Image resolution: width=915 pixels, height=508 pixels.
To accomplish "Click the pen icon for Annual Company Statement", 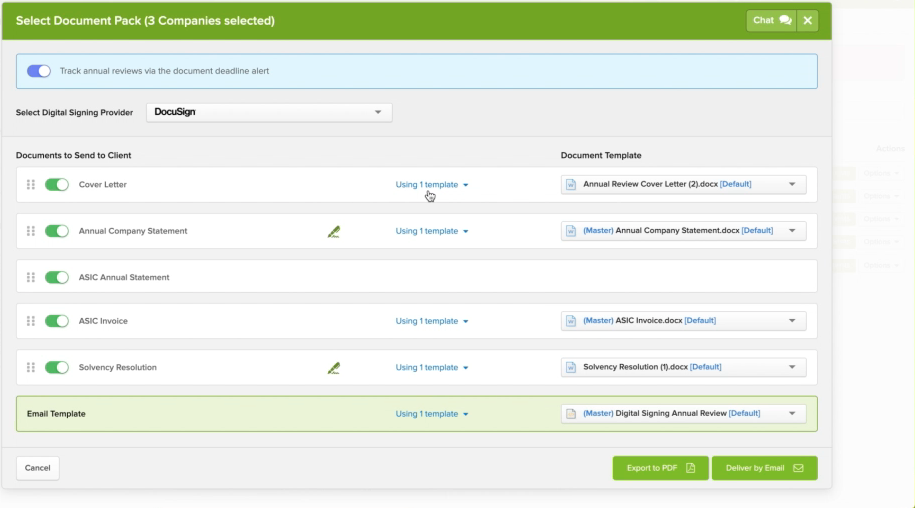I will [334, 231].
